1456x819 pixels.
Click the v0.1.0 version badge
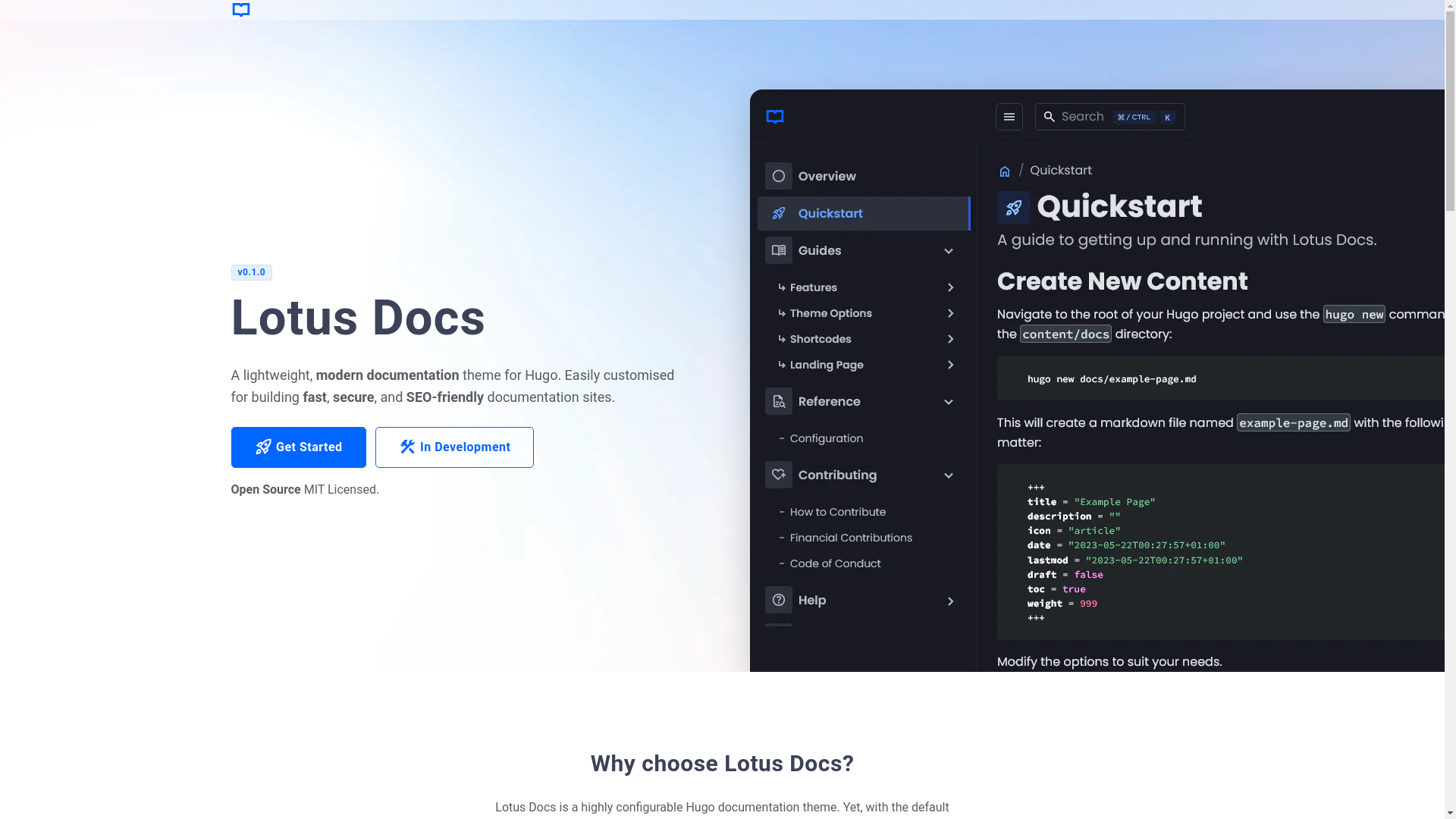coord(251,272)
